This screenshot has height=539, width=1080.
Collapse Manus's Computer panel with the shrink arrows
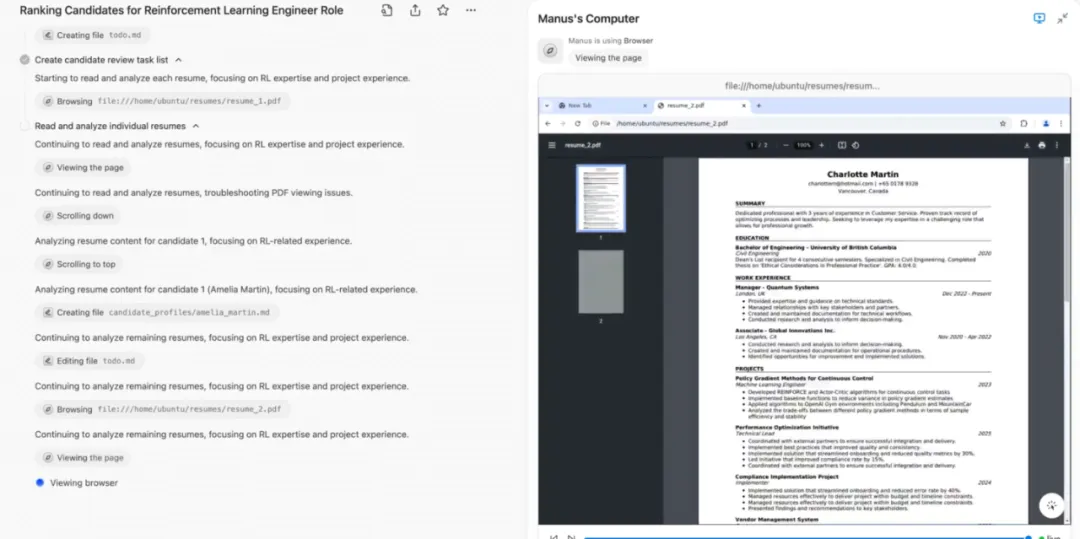(1062, 19)
